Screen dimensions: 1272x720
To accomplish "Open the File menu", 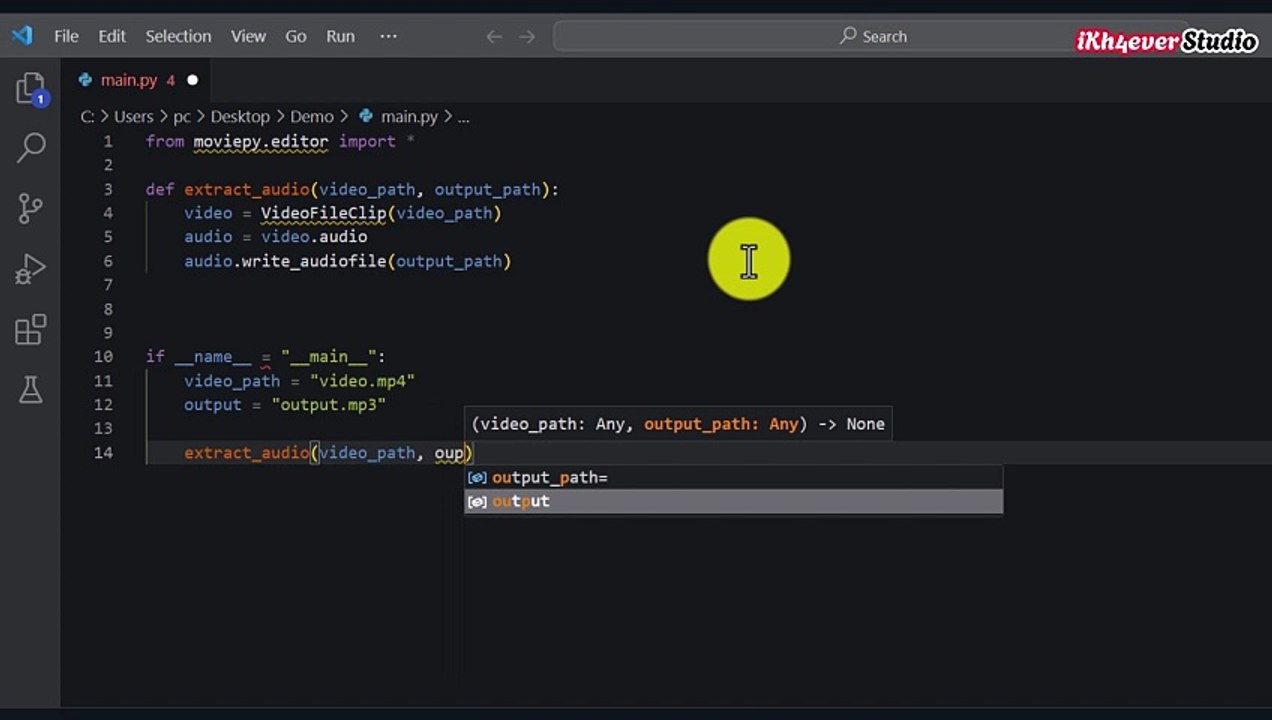I will tap(66, 36).
